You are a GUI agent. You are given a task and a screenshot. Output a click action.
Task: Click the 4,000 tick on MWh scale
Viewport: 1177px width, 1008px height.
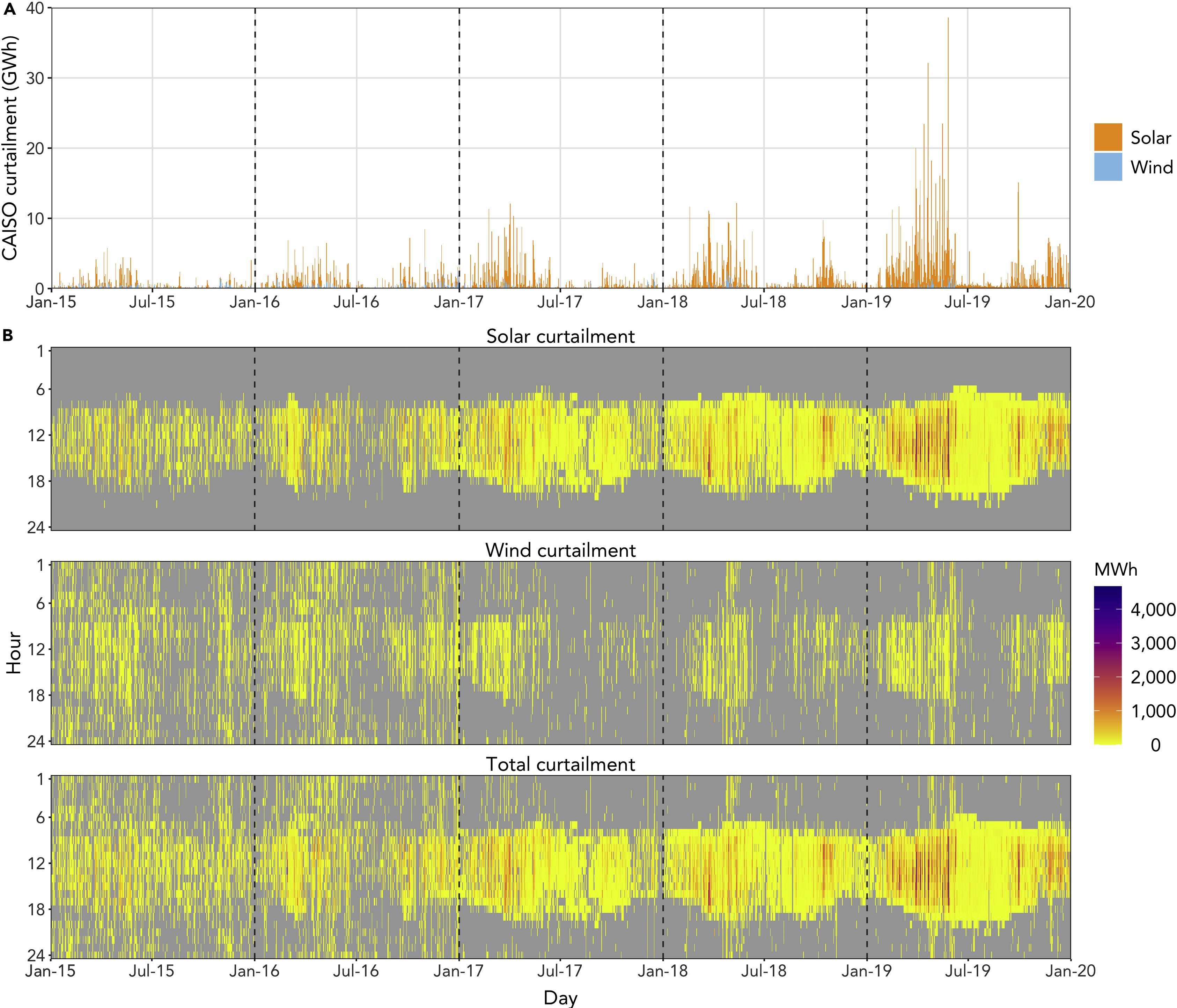[1153, 610]
